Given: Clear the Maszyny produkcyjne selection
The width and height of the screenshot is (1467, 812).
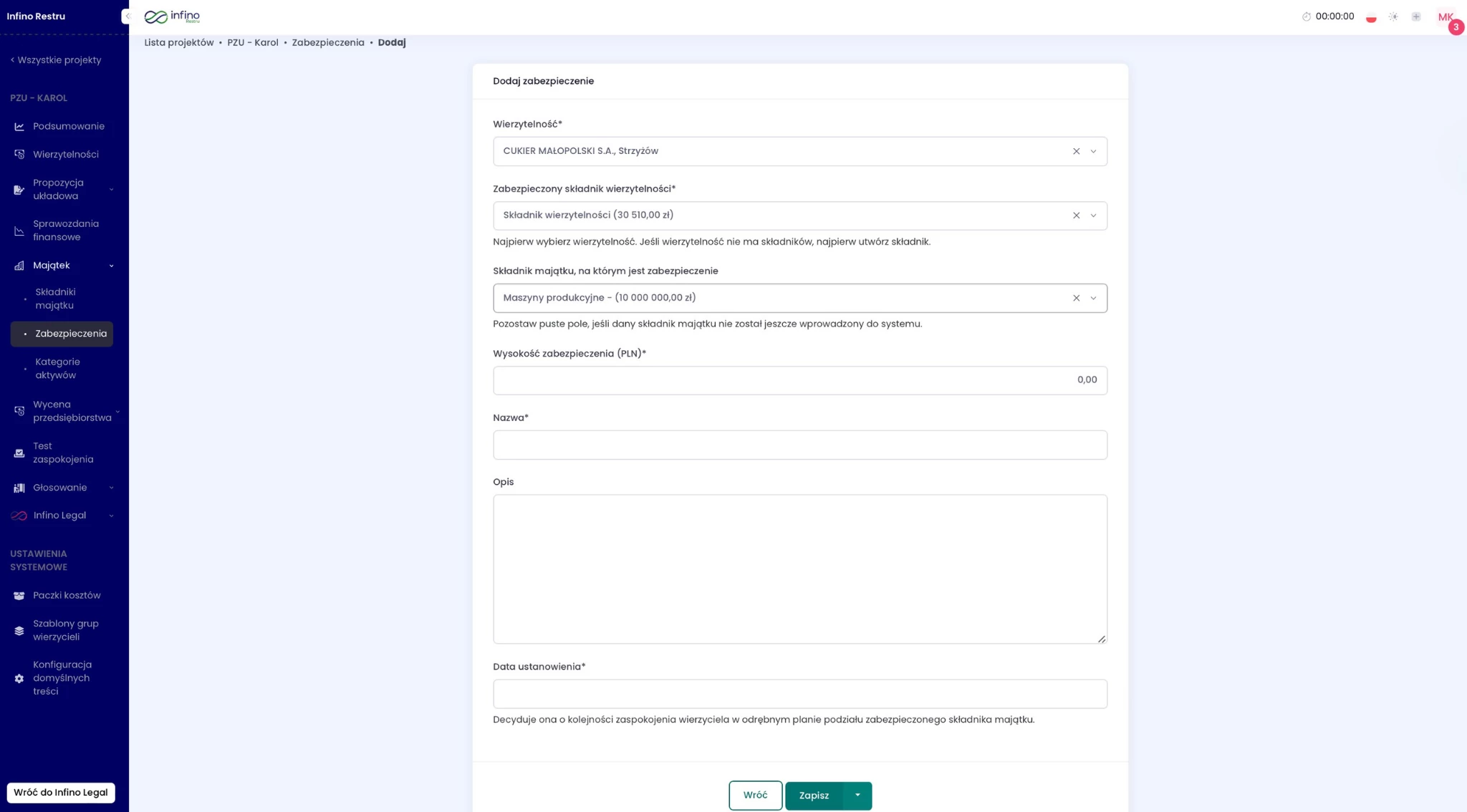Looking at the screenshot, I should click(x=1076, y=298).
